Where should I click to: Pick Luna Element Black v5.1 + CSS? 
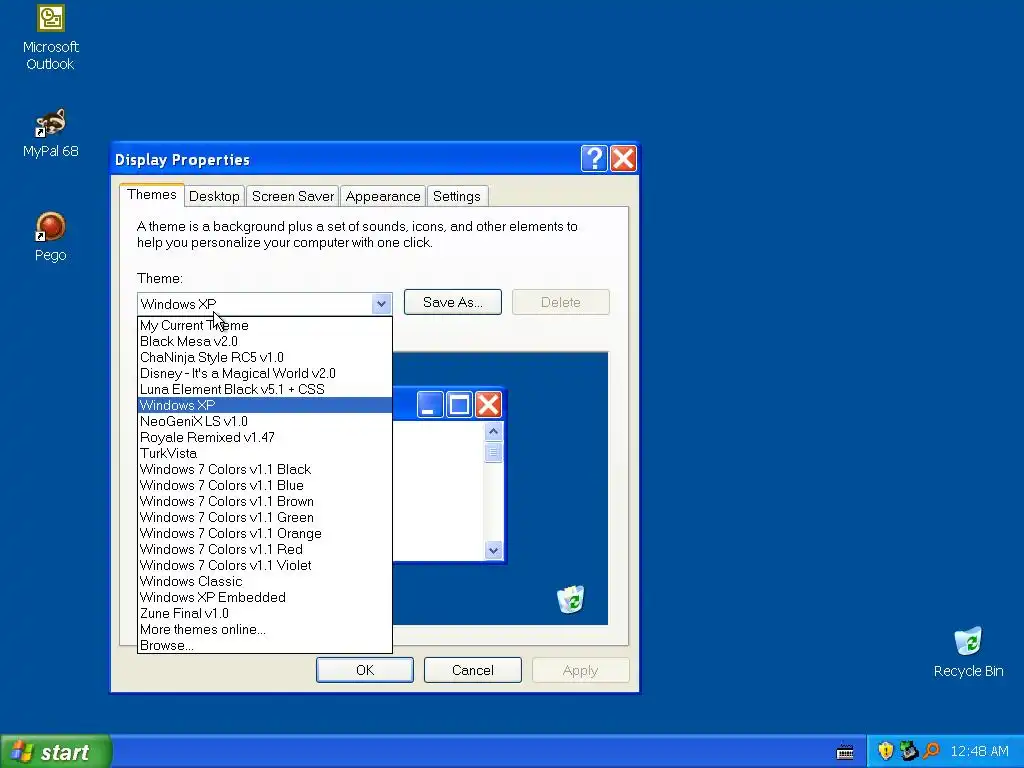(x=264, y=389)
